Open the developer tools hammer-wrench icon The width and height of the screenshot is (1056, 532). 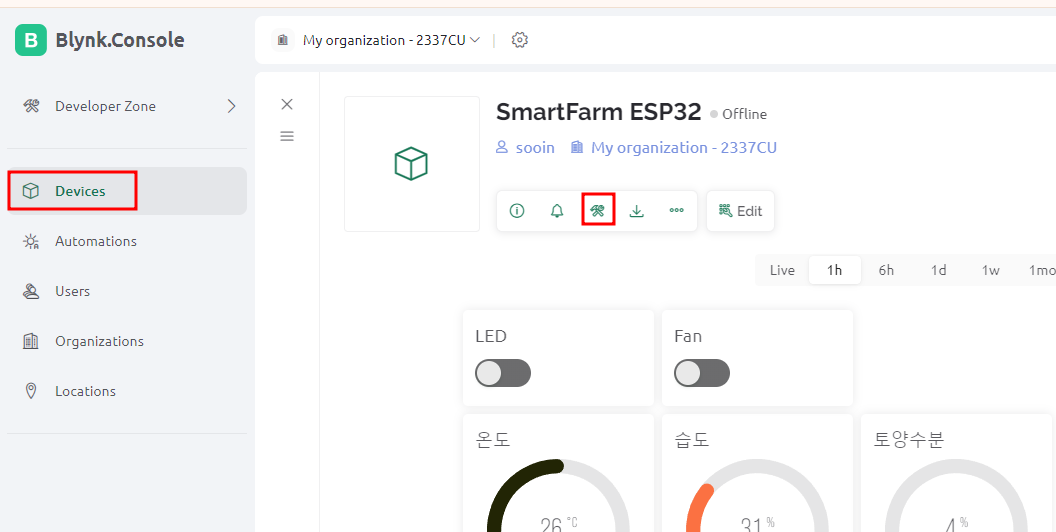tap(597, 211)
